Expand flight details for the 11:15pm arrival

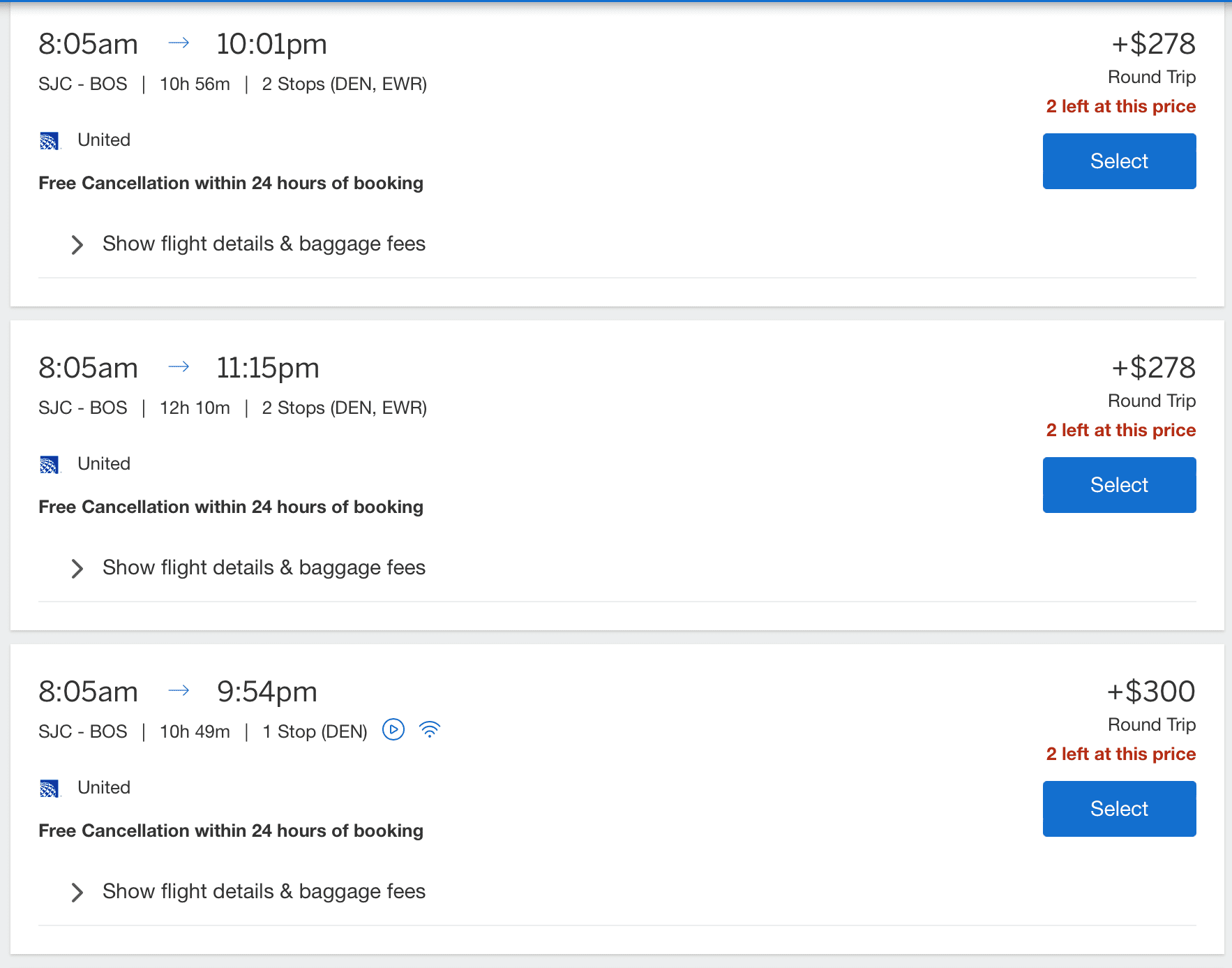(x=263, y=567)
